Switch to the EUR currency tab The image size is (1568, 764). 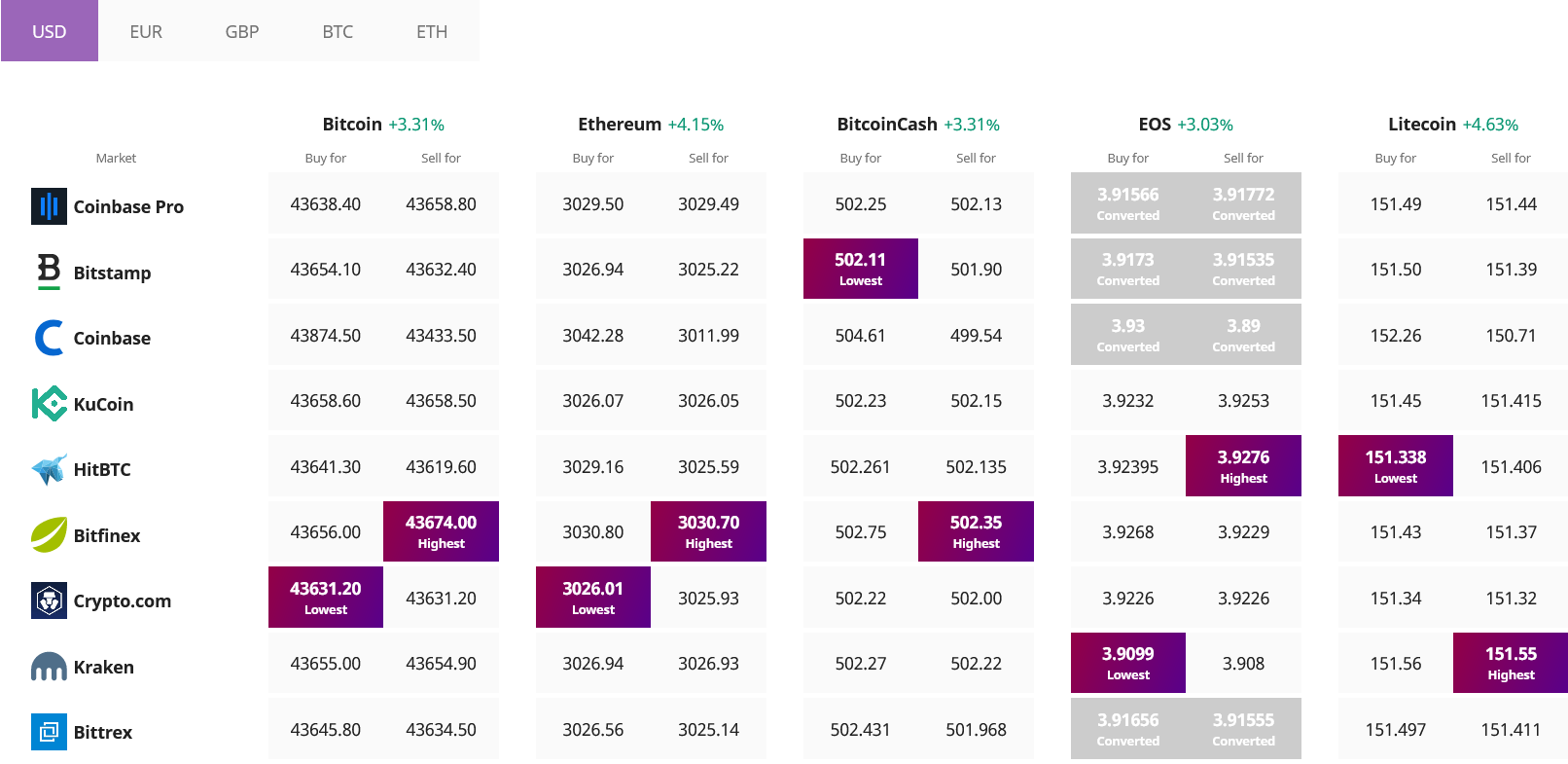pyautogui.click(x=146, y=31)
